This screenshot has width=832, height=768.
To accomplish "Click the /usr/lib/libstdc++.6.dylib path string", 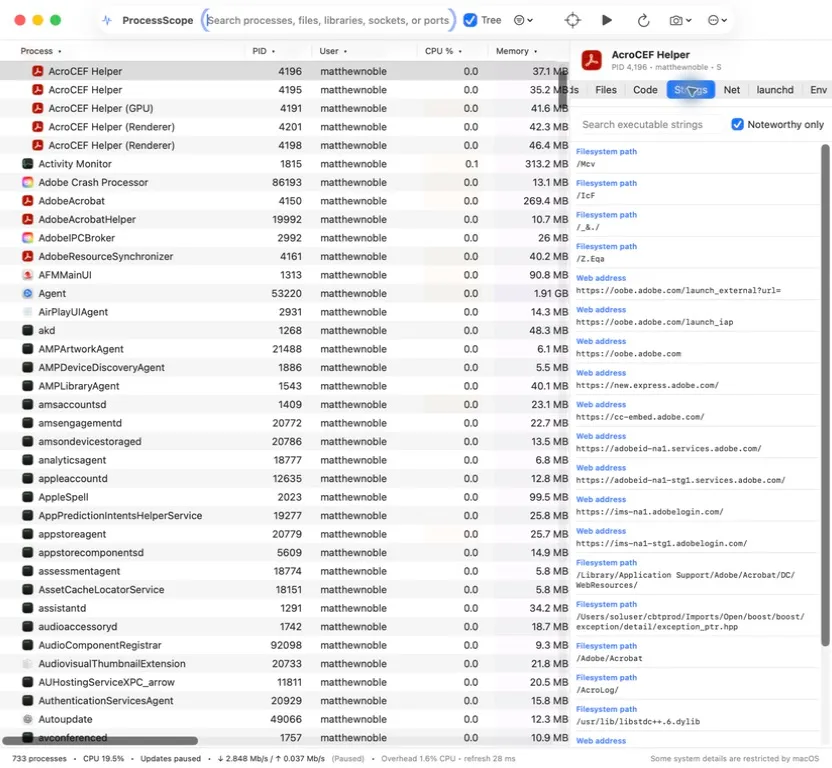I will tap(638, 722).
